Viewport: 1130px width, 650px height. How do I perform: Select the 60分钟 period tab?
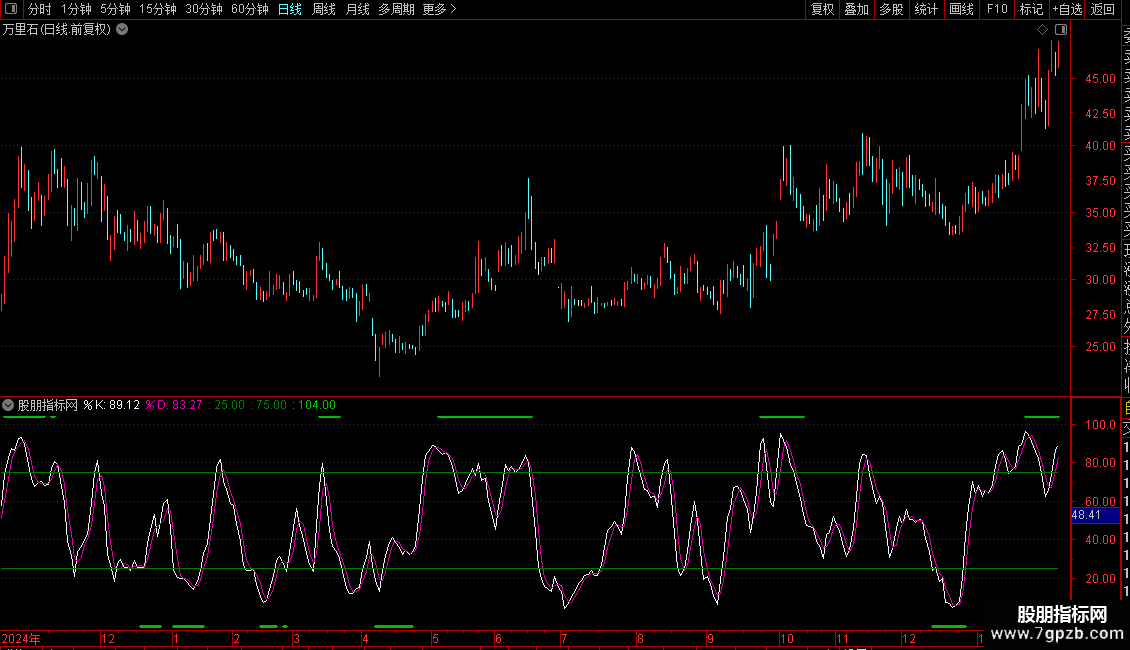tap(250, 9)
